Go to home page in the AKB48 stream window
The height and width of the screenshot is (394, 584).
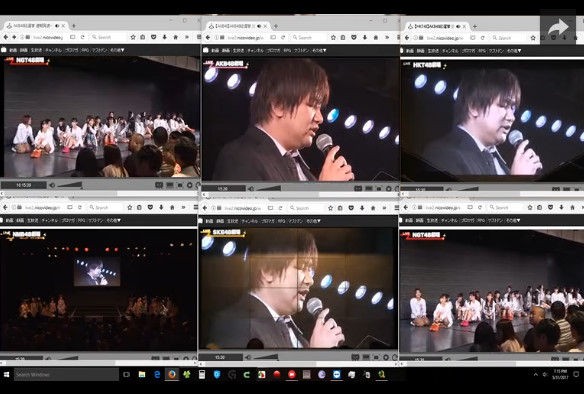pyautogui.click(x=375, y=38)
